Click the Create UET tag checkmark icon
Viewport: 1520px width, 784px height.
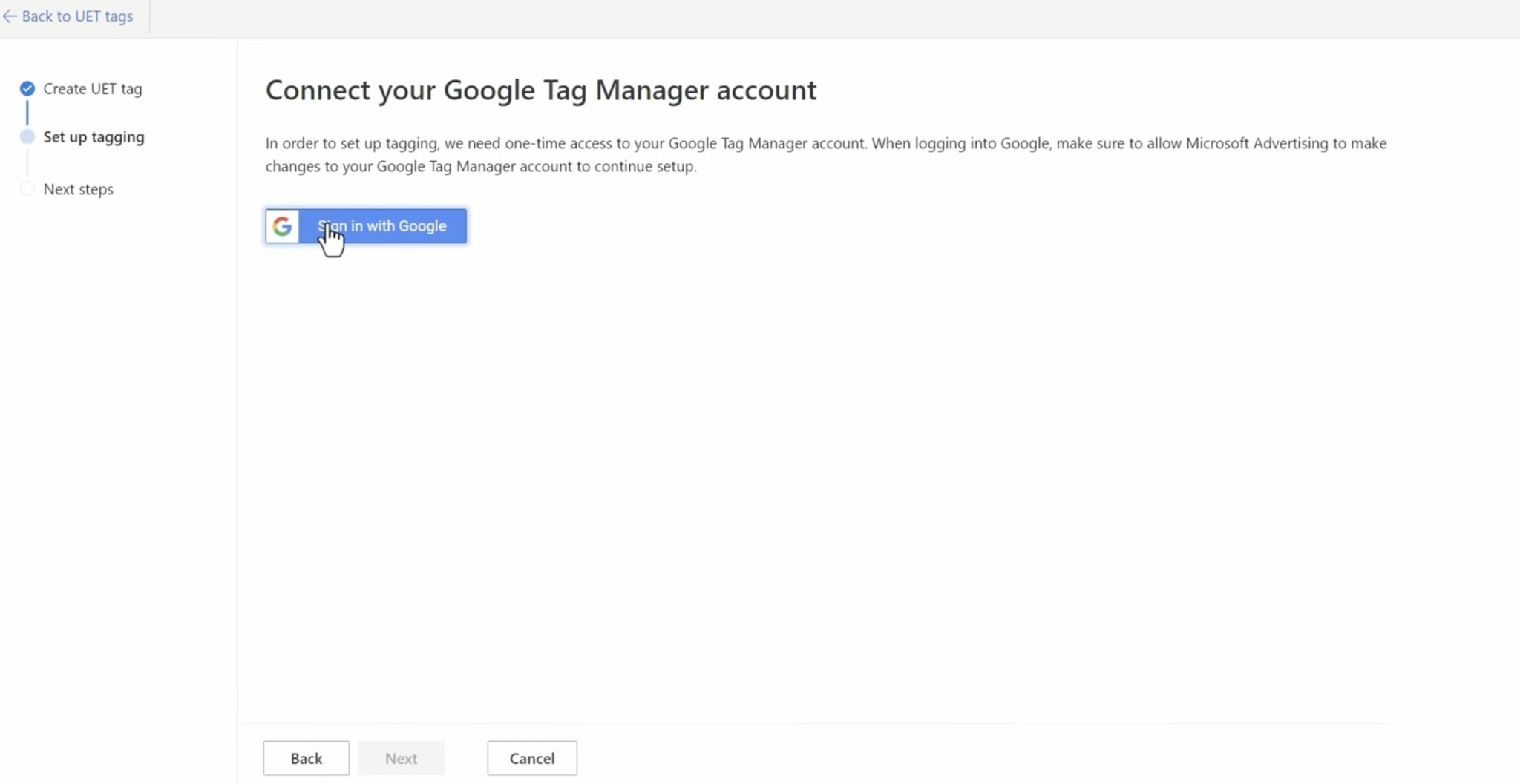(27, 89)
